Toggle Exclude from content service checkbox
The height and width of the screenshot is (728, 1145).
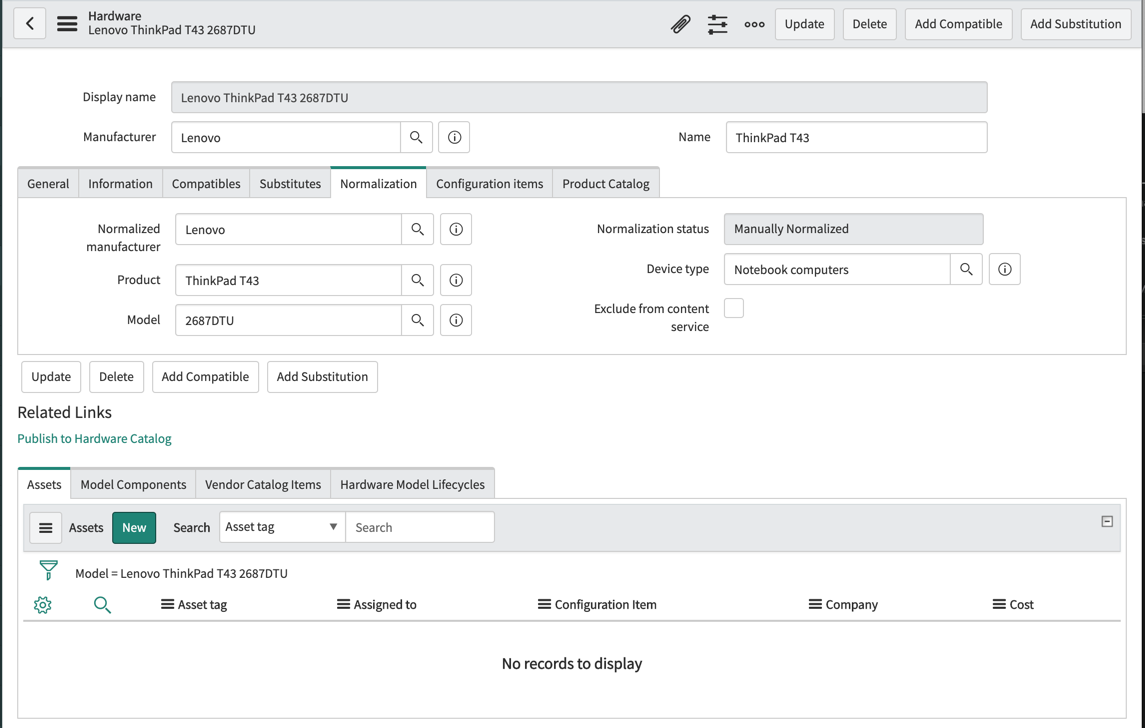point(734,308)
